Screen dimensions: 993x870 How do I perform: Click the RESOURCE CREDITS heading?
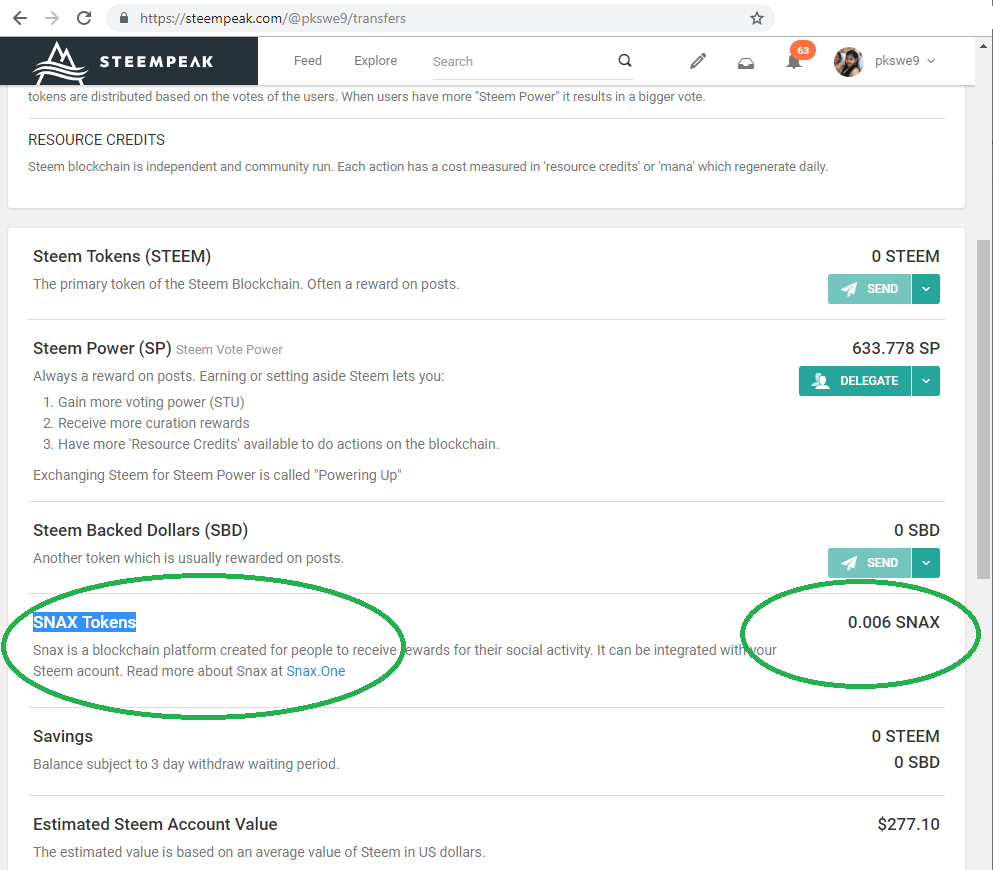pos(96,140)
